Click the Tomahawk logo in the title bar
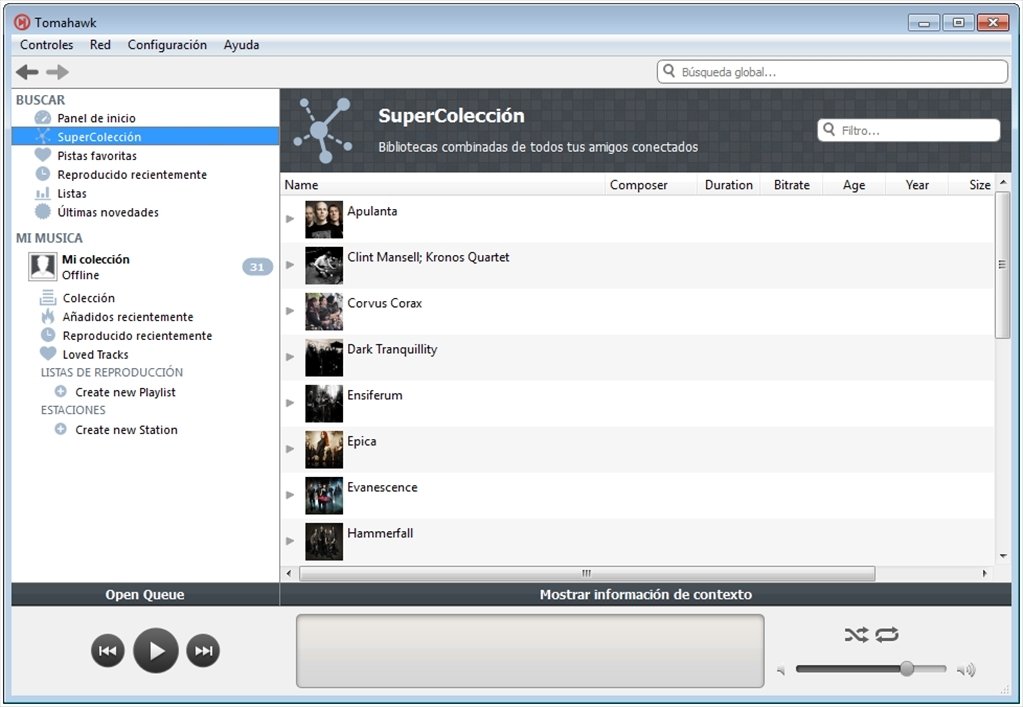The height and width of the screenshot is (707, 1023). pyautogui.click(x=22, y=22)
